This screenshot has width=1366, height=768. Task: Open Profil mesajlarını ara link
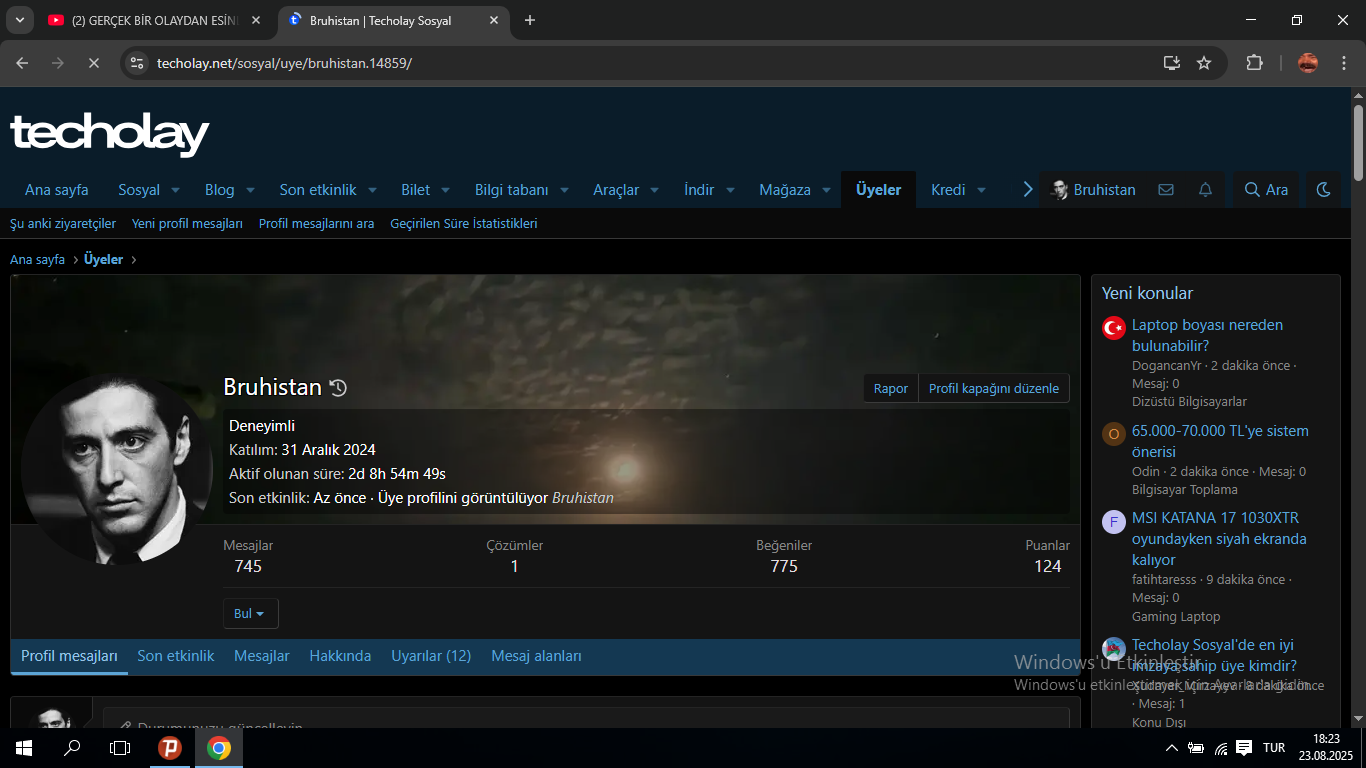pyautogui.click(x=316, y=224)
